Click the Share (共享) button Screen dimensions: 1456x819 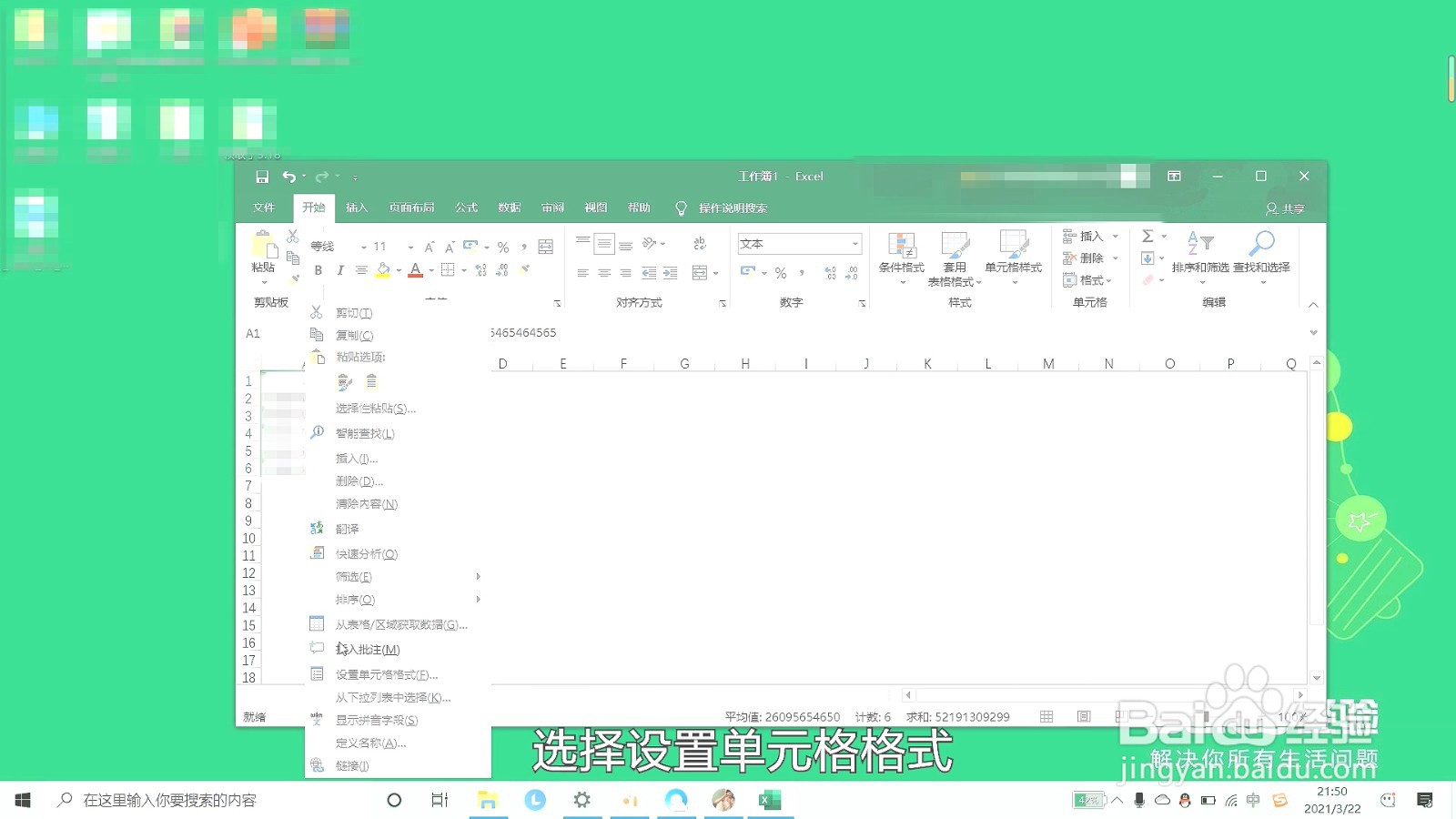[1285, 208]
